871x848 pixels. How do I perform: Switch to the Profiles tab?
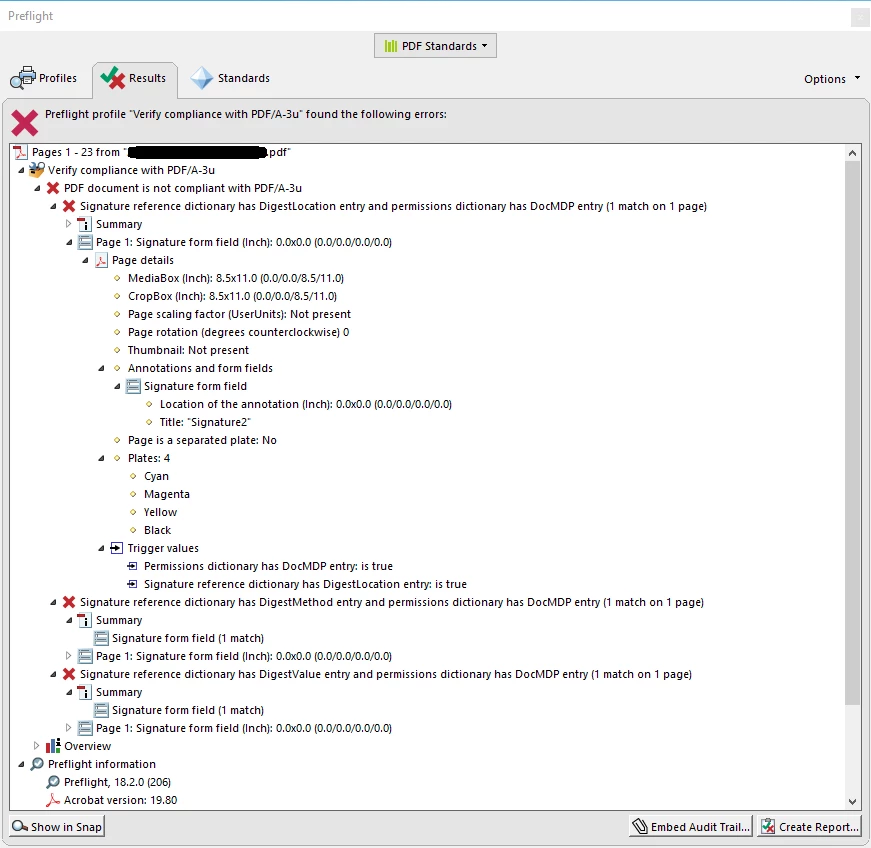43,78
